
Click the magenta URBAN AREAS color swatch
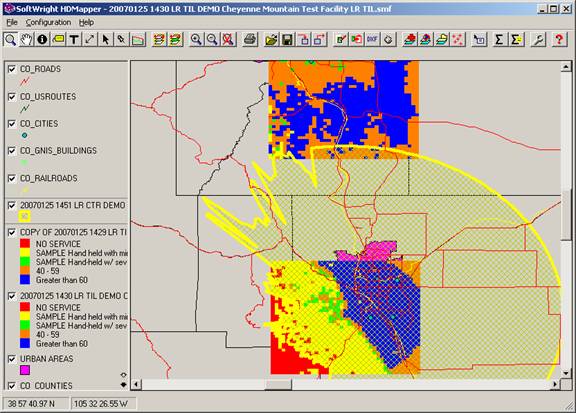coord(25,370)
